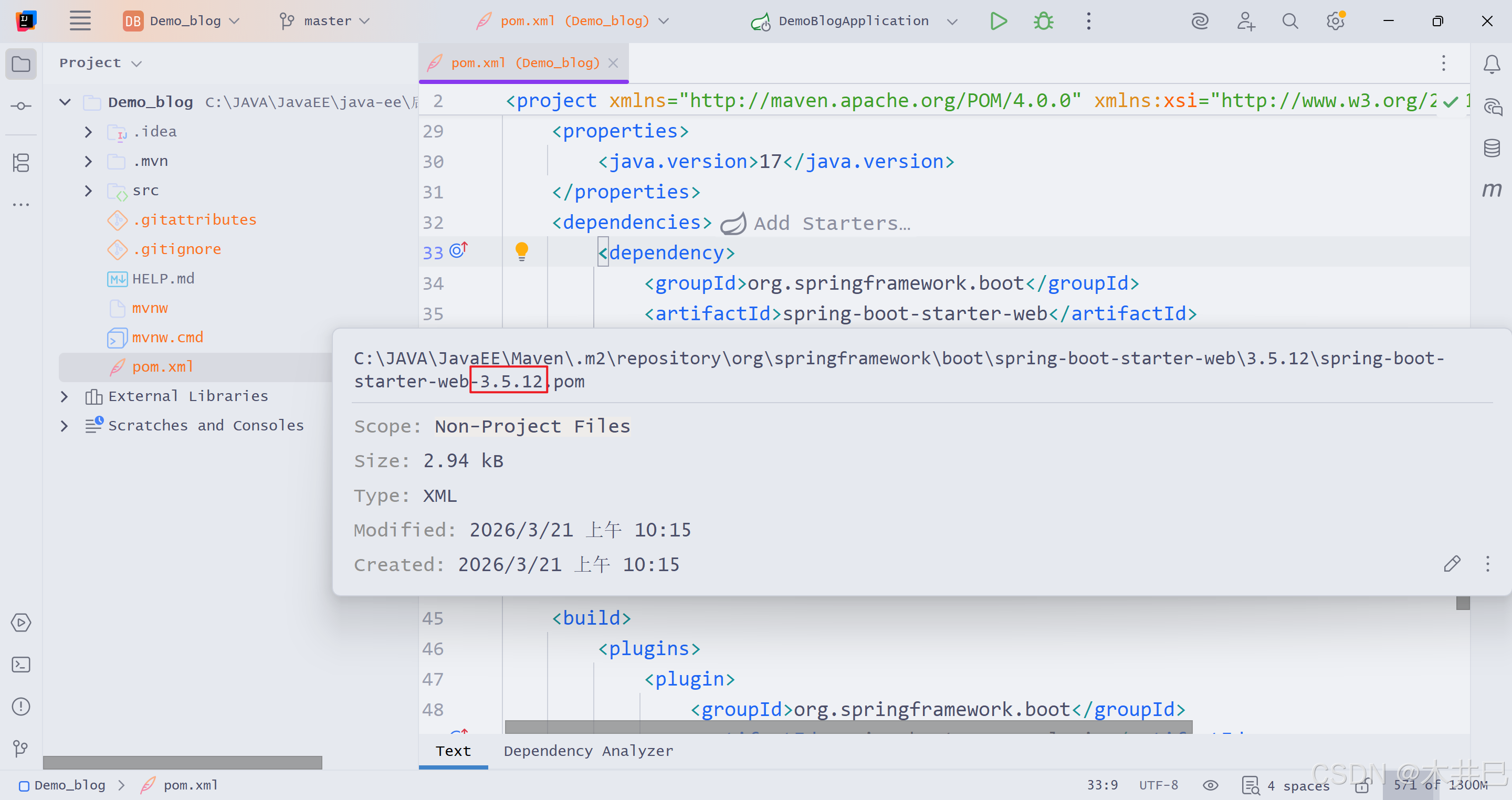Open the Problems tool window
Screen dimensions: 1512x800
[21, 707]
